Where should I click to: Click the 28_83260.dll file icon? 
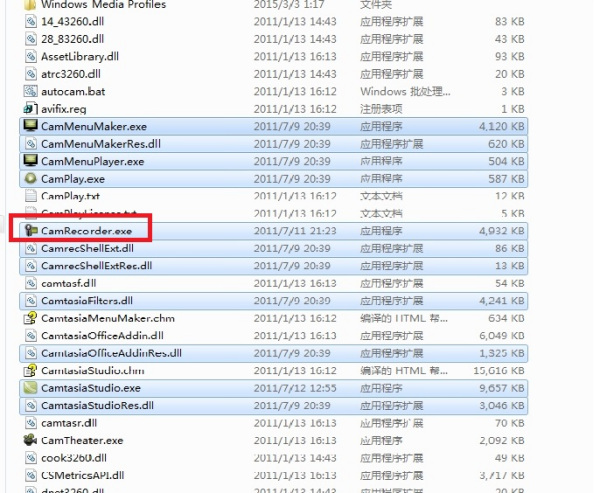(31, 39)
